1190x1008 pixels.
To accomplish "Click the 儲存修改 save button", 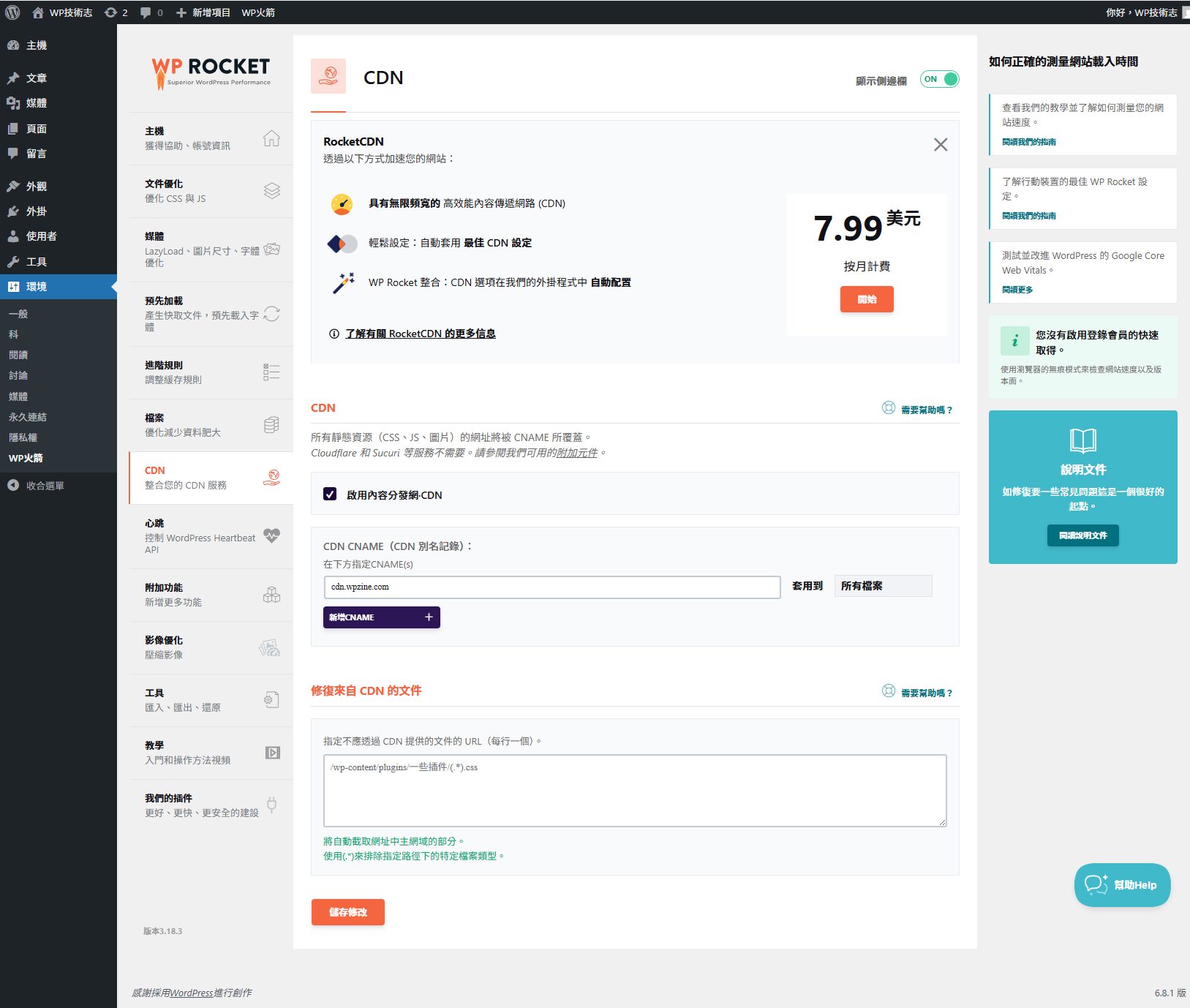I will tap(347, 912).
